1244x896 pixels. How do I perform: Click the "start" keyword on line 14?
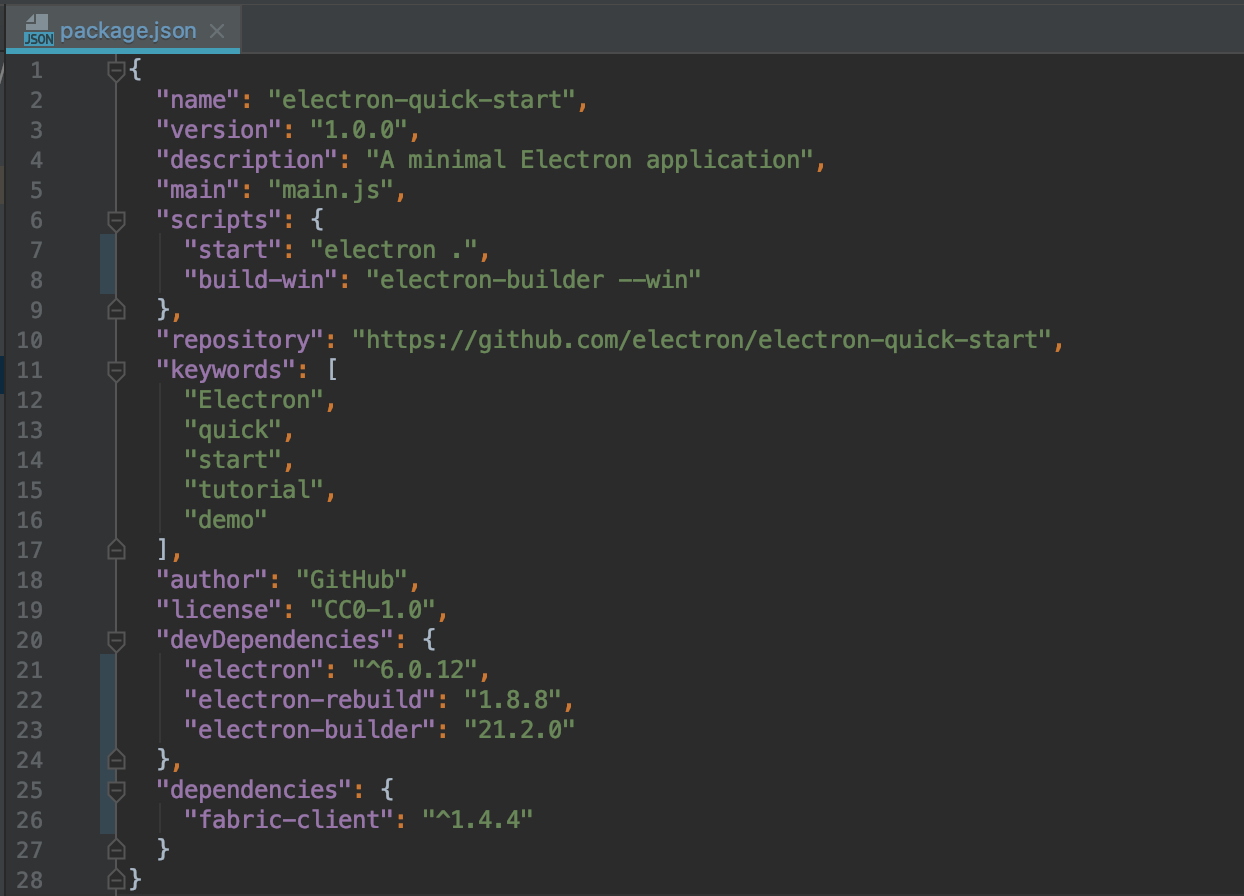(x=234, y=460)
